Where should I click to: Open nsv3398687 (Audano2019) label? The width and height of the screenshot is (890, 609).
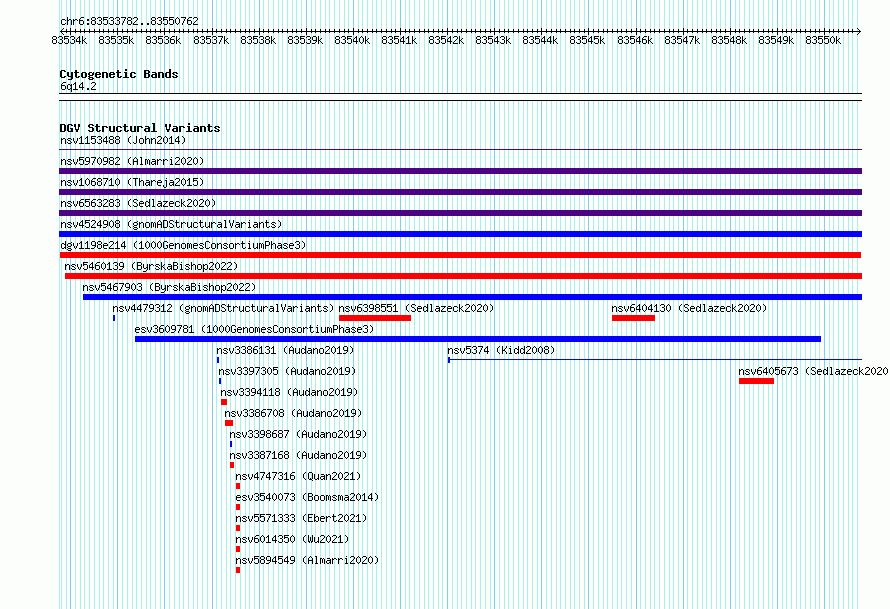[298, 434]
